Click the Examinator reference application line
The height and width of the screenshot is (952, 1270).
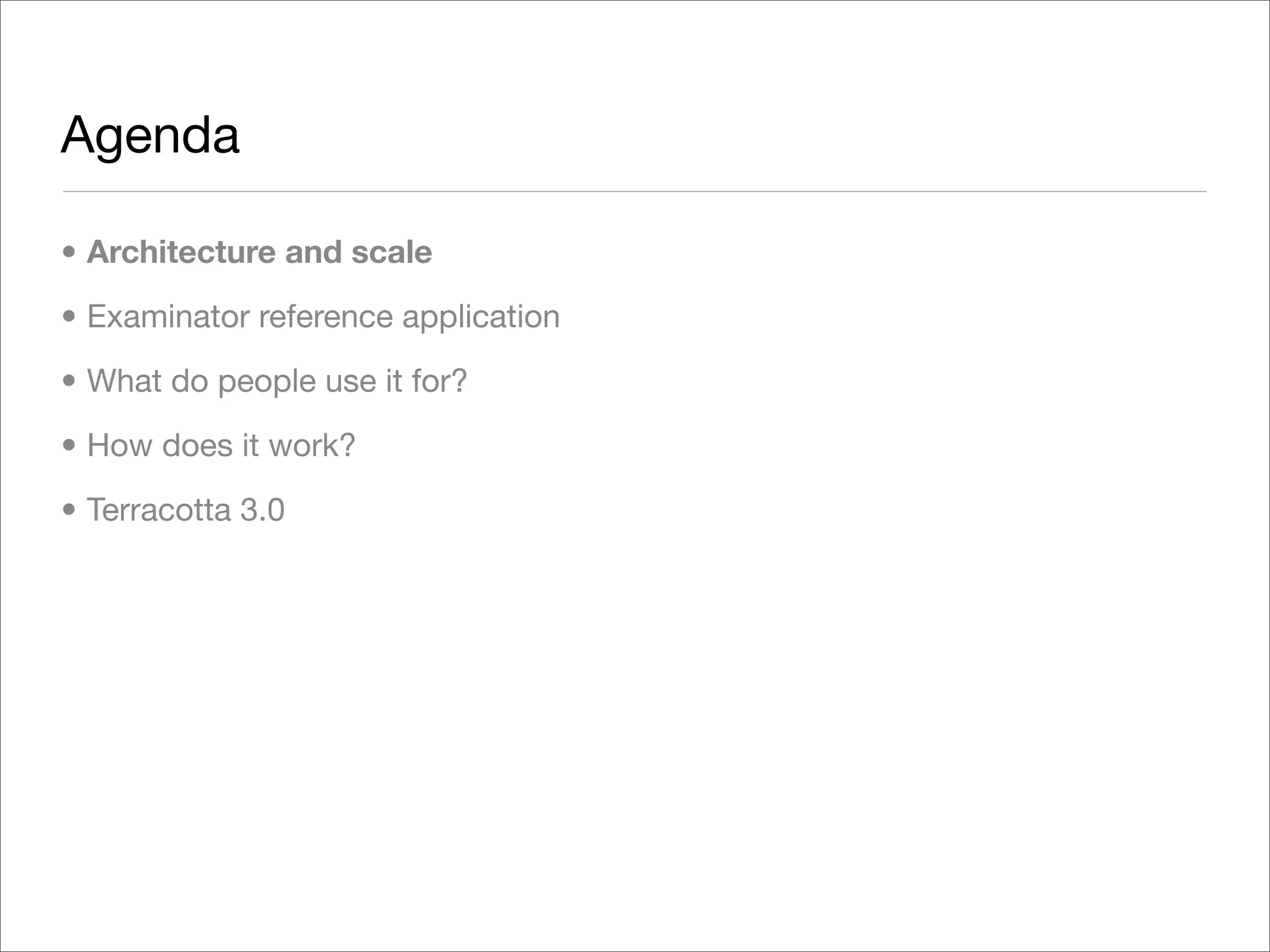coord(323,317)
